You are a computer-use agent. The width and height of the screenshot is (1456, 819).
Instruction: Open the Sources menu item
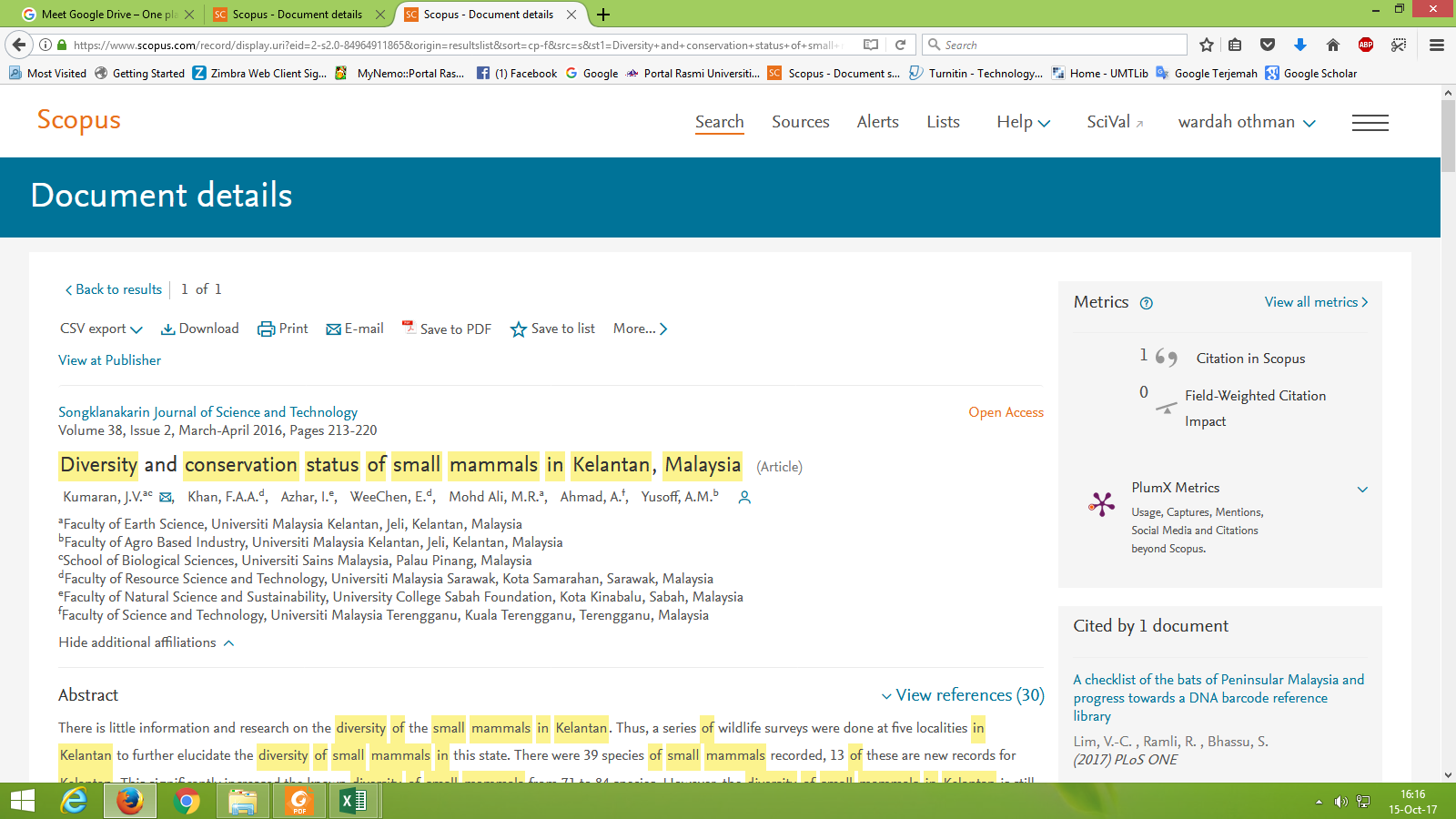[800, 122]
